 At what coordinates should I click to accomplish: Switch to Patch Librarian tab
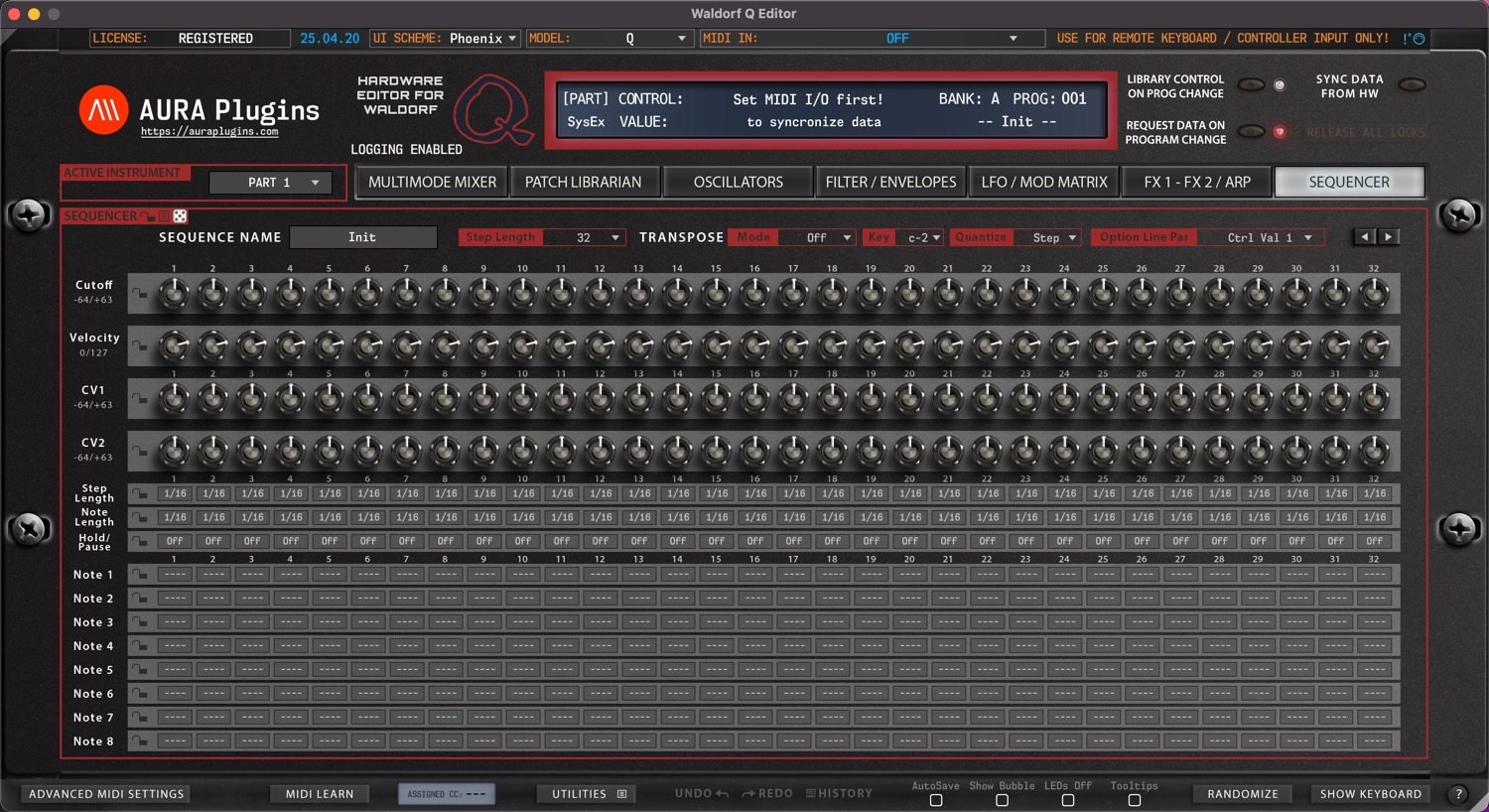tap(584, 182)
